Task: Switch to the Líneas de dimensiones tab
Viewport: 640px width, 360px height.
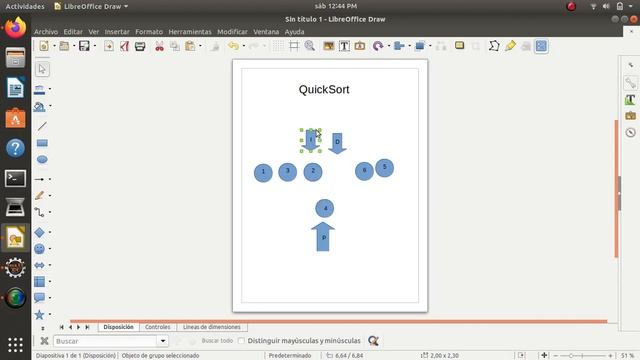Action: tap(211, 327)
